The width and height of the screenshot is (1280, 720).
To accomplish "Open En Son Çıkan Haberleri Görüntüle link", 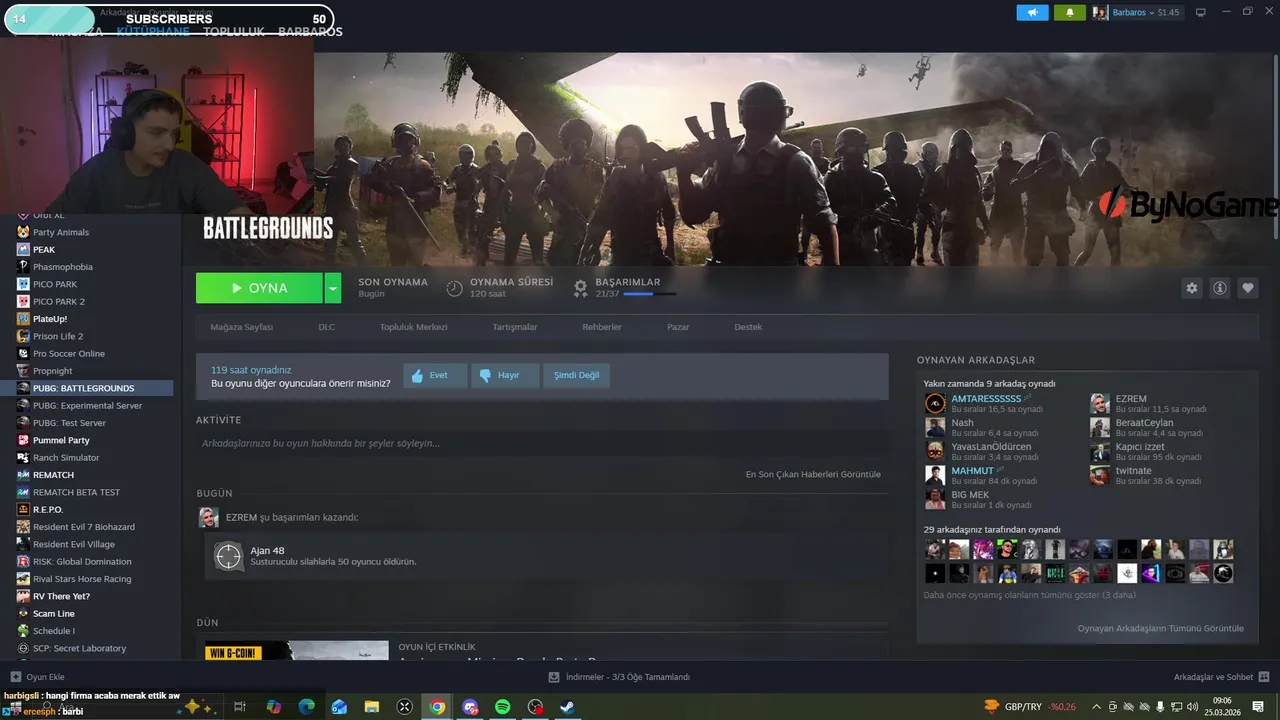I will coord(813,474).
